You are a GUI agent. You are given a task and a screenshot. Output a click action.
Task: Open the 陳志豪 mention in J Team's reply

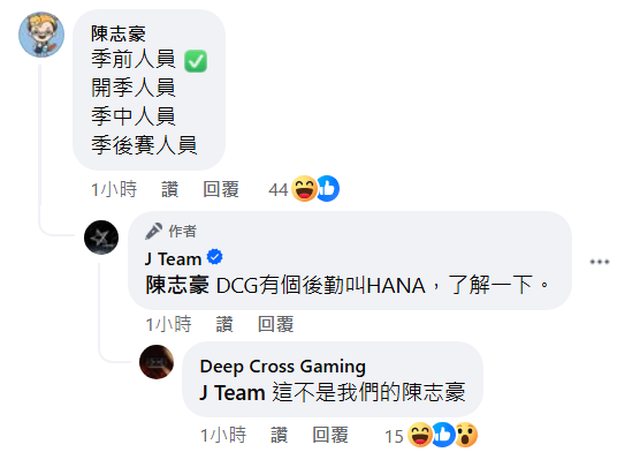177,285
